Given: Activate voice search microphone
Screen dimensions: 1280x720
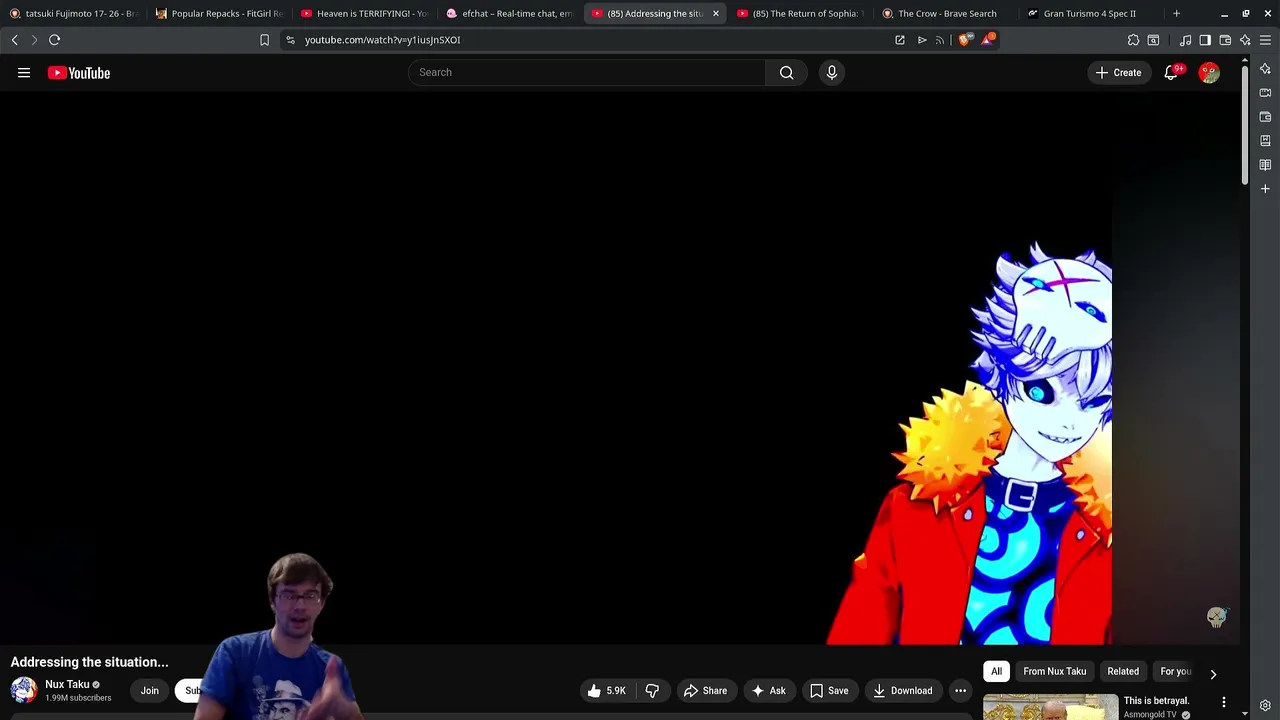Looking at the screenshot, I should pyautogui.click(x=831, y=72).
